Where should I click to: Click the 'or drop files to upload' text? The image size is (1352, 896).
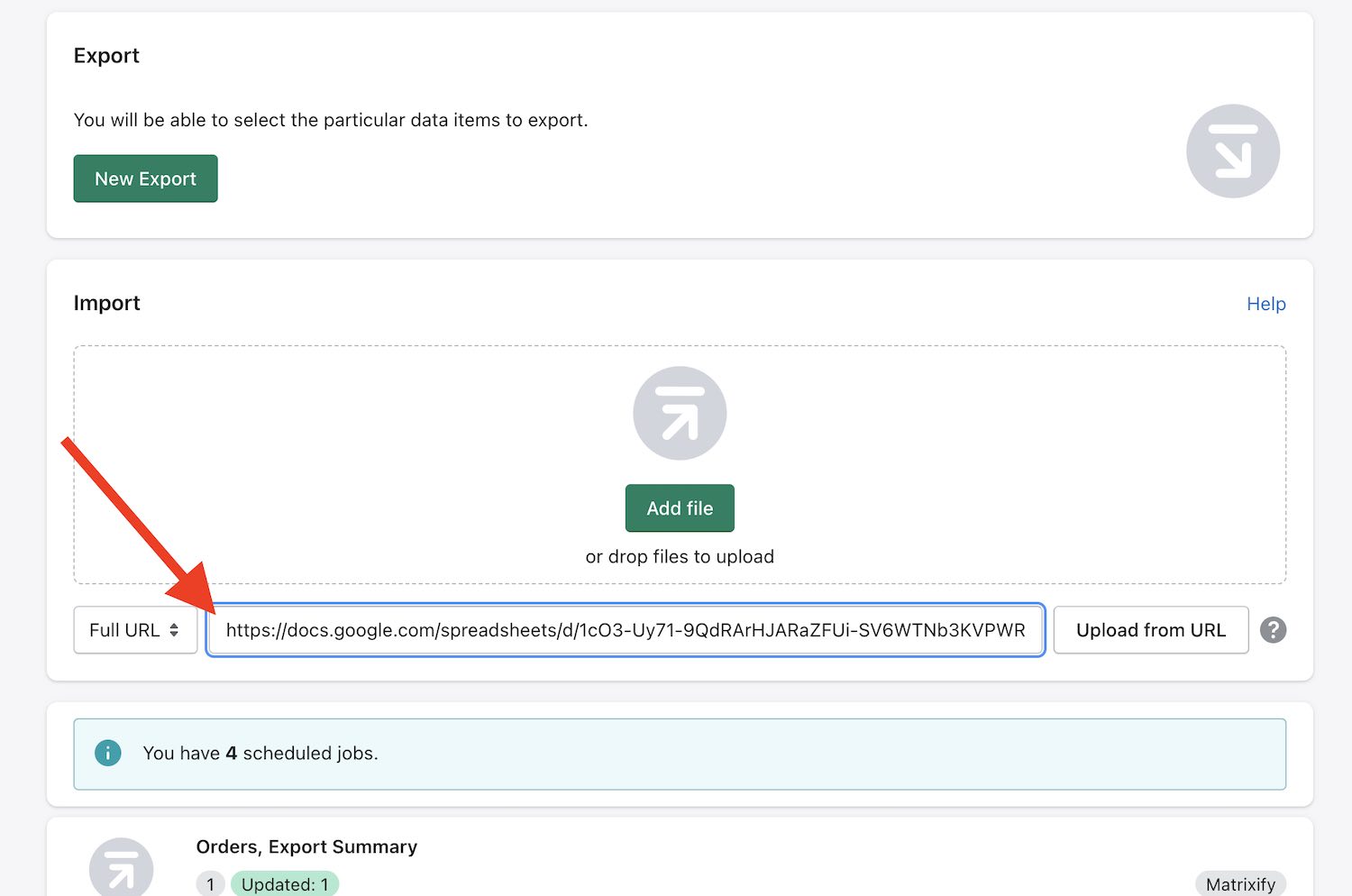[x=680, y=556]
